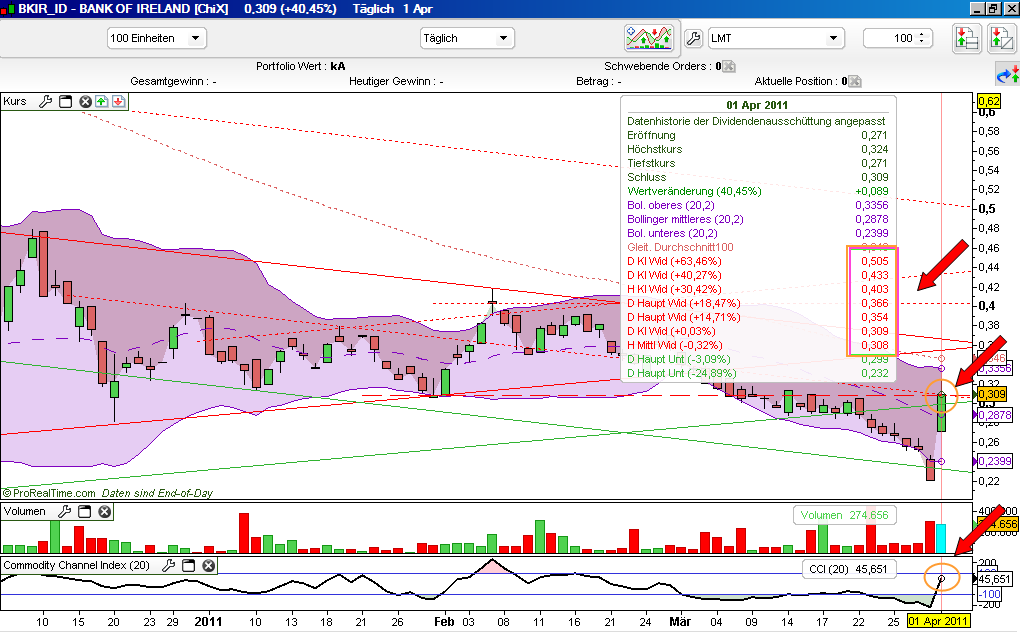Click the D Haupt Unt (-24,89%) row
This screenshot has height=632, width=1020.
[757, 373]
